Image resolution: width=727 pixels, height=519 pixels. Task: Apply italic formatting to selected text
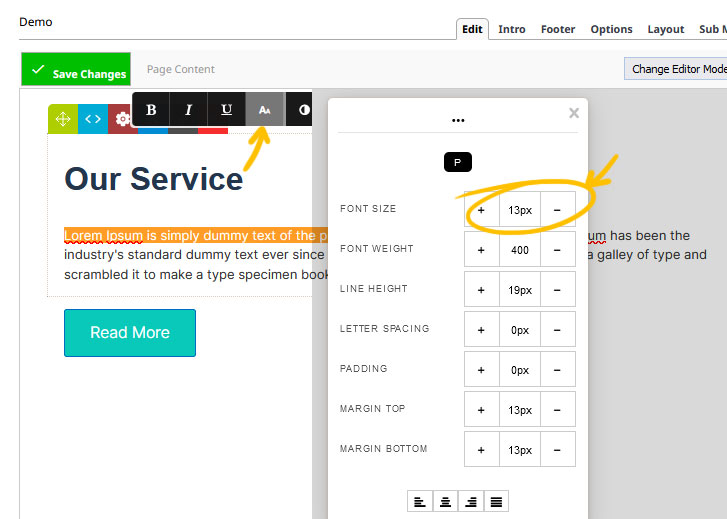[189, 110]
